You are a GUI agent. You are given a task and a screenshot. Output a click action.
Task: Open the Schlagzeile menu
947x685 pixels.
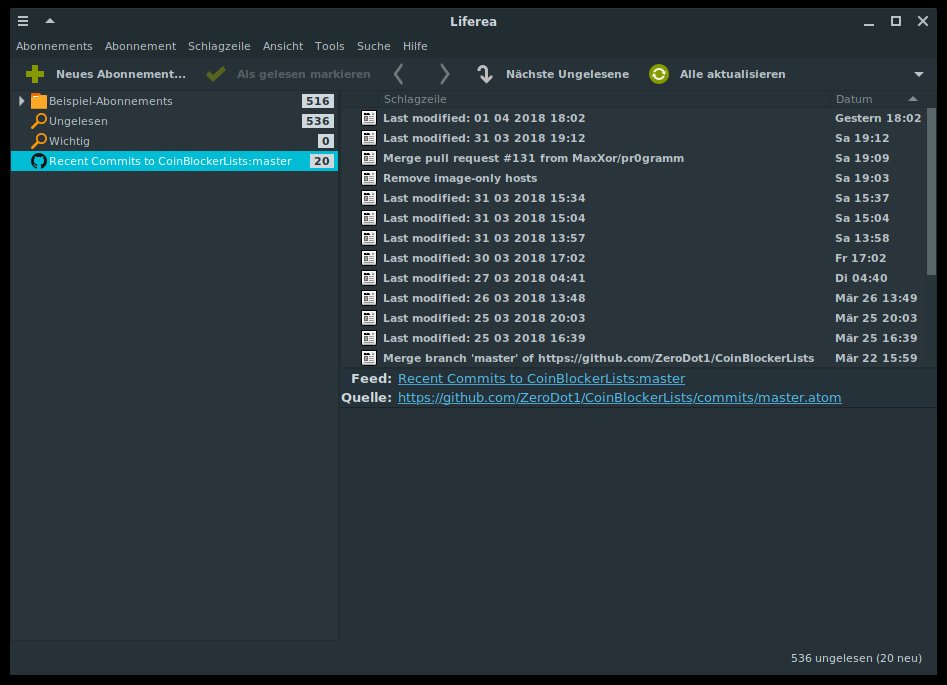click(219, 46)
